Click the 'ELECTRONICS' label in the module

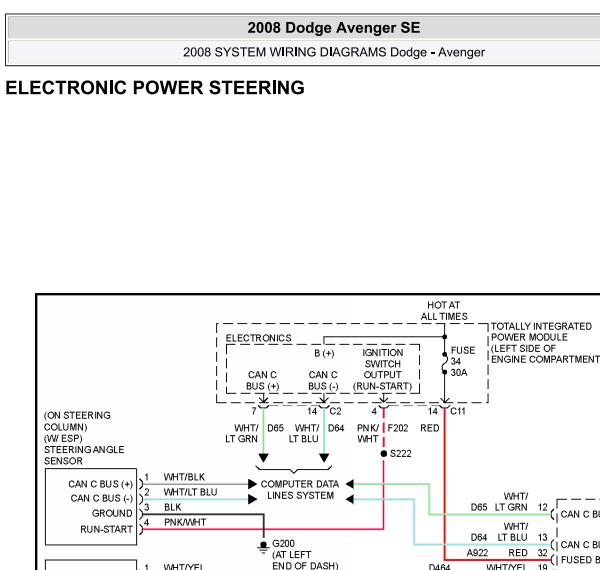point(258,338)
